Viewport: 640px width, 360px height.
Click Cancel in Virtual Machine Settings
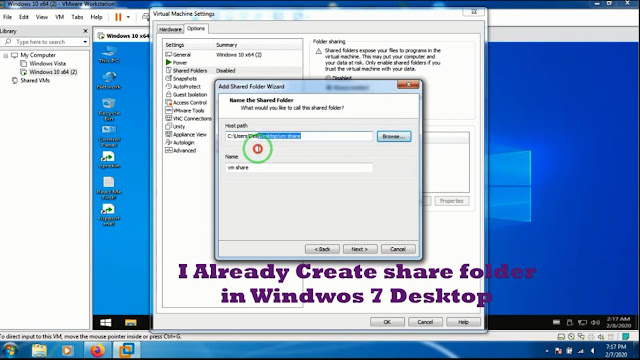click(425, 322)
